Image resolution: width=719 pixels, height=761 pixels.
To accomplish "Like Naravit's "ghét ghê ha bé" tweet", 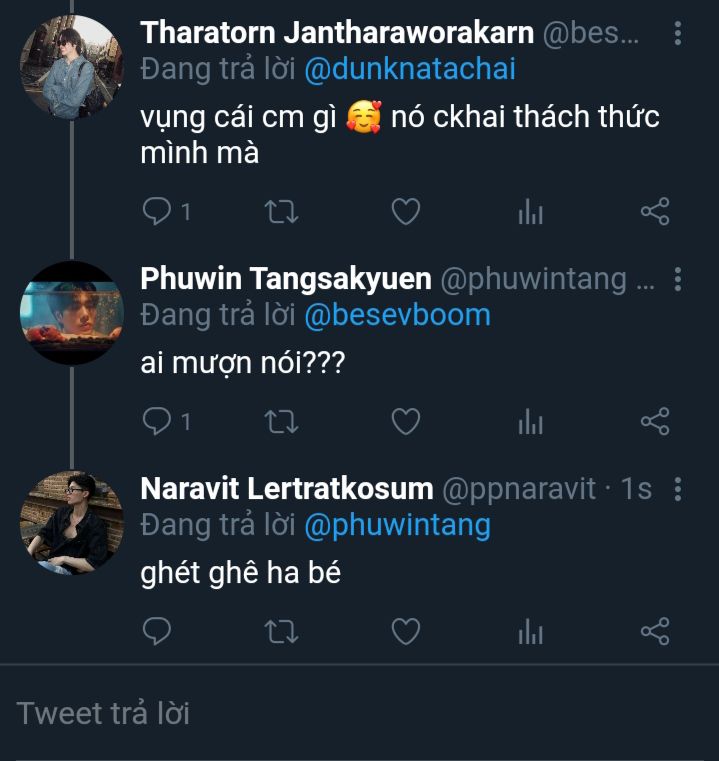I will pos(405,632).
